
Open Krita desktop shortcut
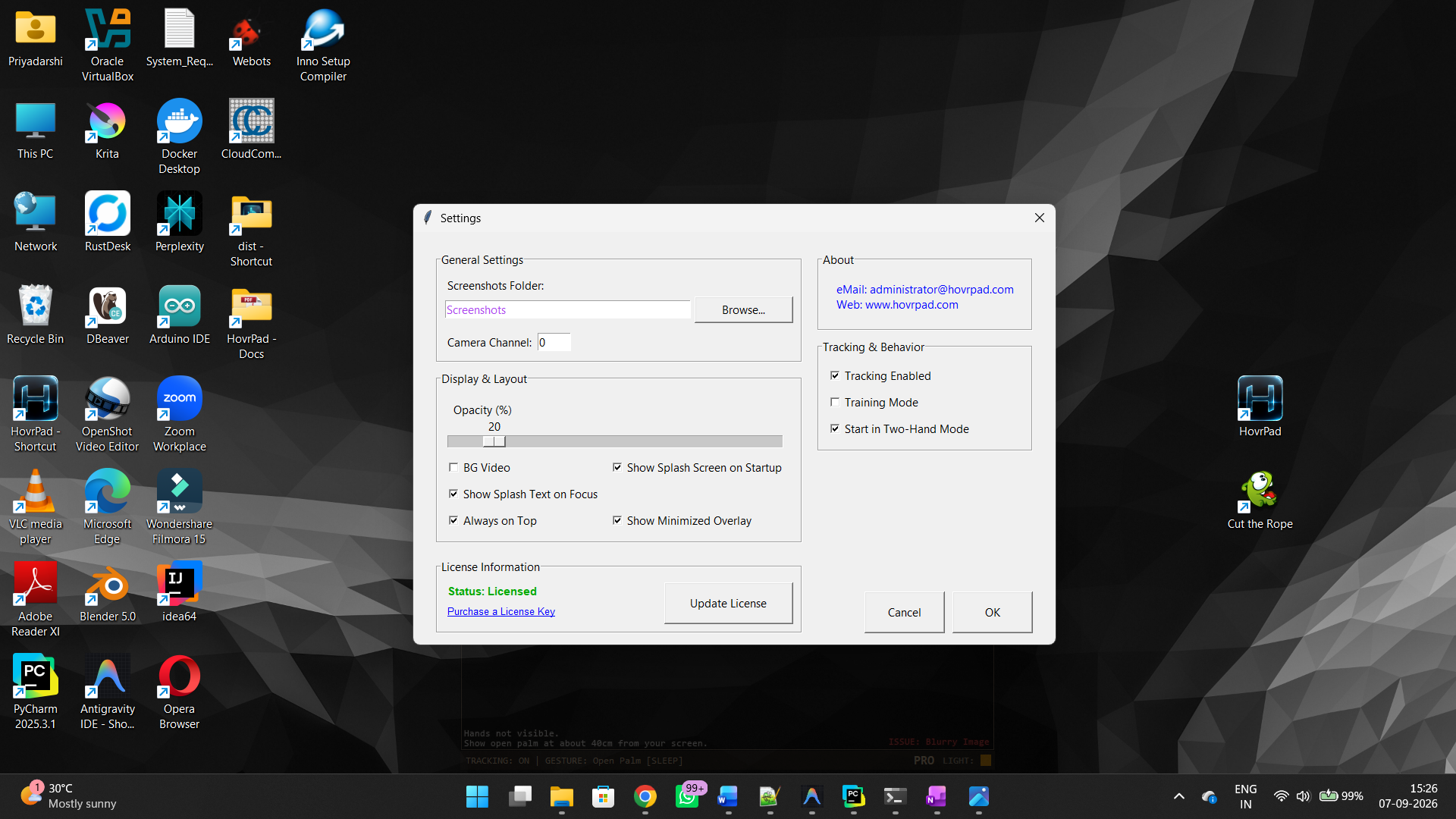tap(107, 129)
